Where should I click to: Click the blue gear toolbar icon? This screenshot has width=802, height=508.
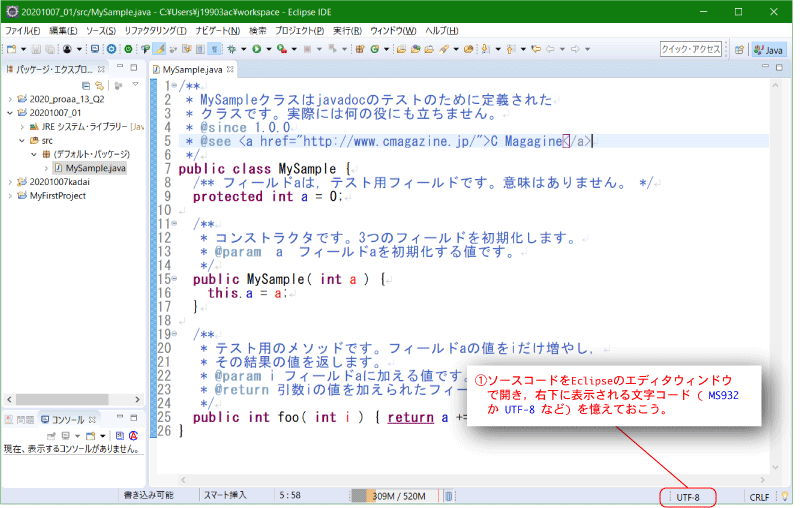click(111, 49)
